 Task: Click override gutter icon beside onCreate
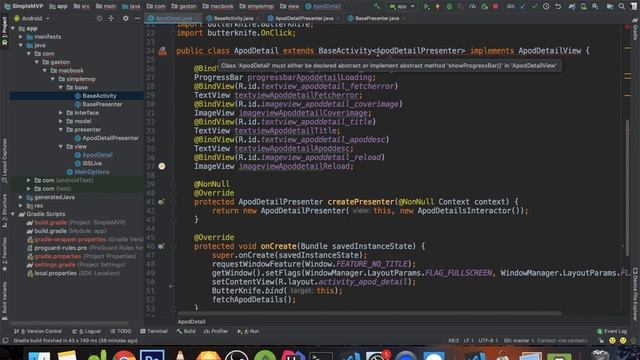coord(161,246)
